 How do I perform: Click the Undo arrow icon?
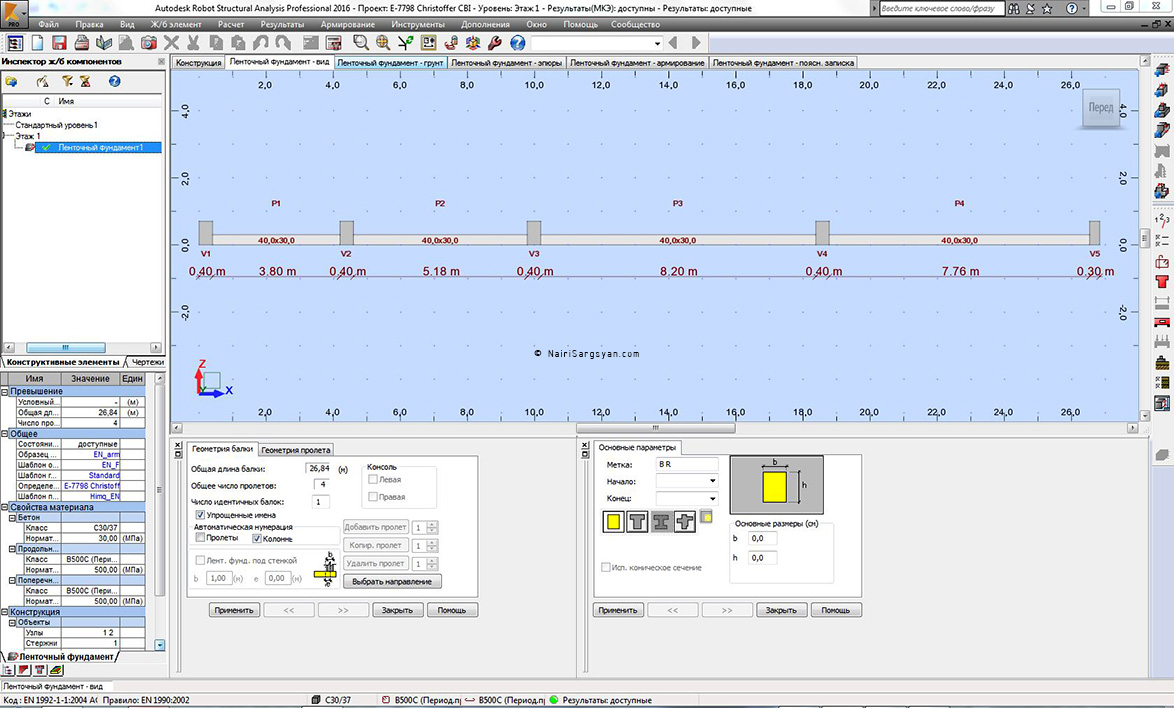[x=261, y=43]
